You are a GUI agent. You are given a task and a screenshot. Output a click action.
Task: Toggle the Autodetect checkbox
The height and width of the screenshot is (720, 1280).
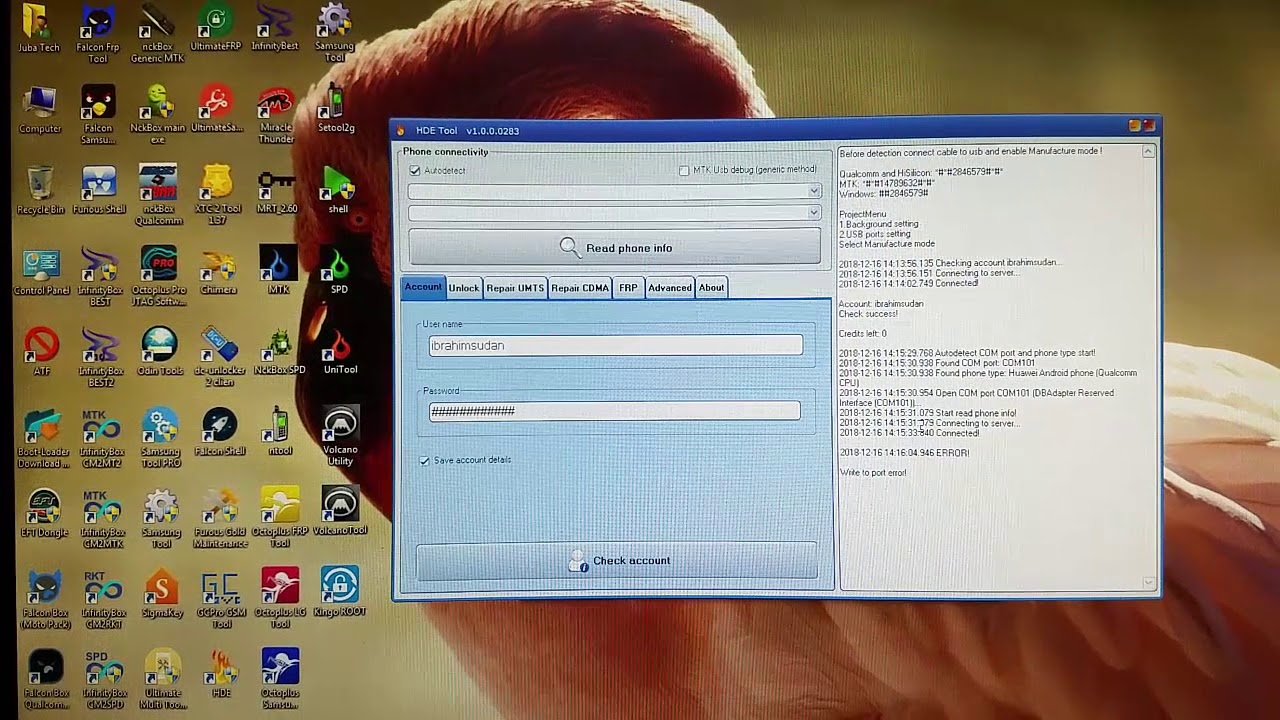coord(415,171)
